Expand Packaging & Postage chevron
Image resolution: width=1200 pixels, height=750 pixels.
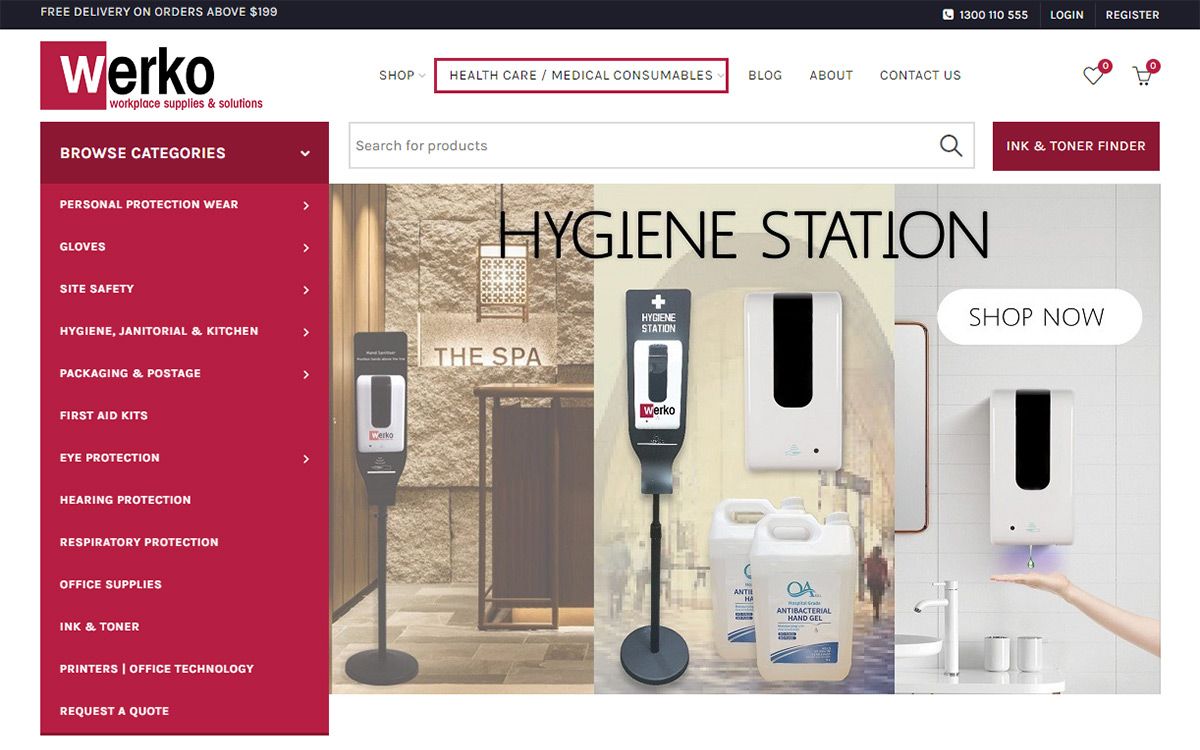306,374
